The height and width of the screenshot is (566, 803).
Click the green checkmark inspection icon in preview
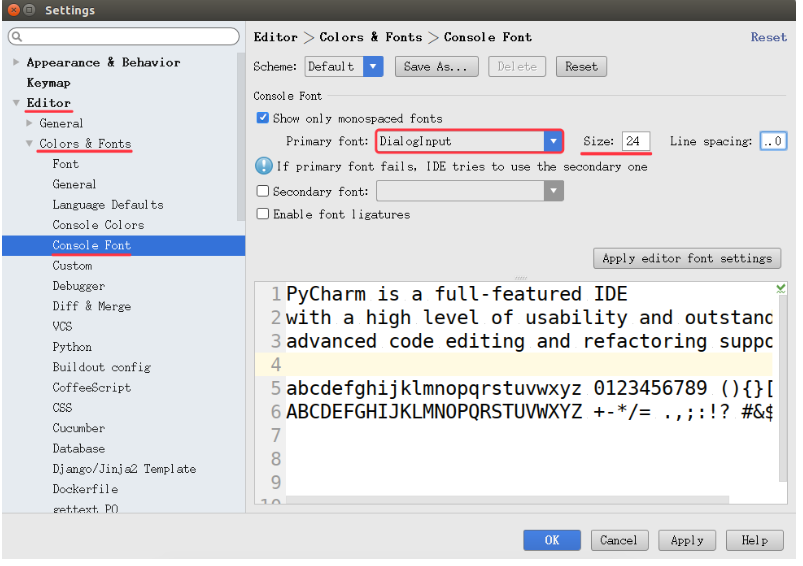(x=780, y=289)
